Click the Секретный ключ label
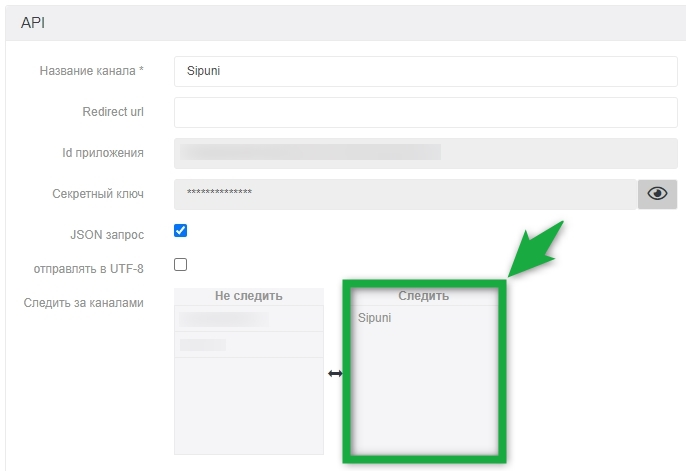686x471 pixels. (98, 194)
